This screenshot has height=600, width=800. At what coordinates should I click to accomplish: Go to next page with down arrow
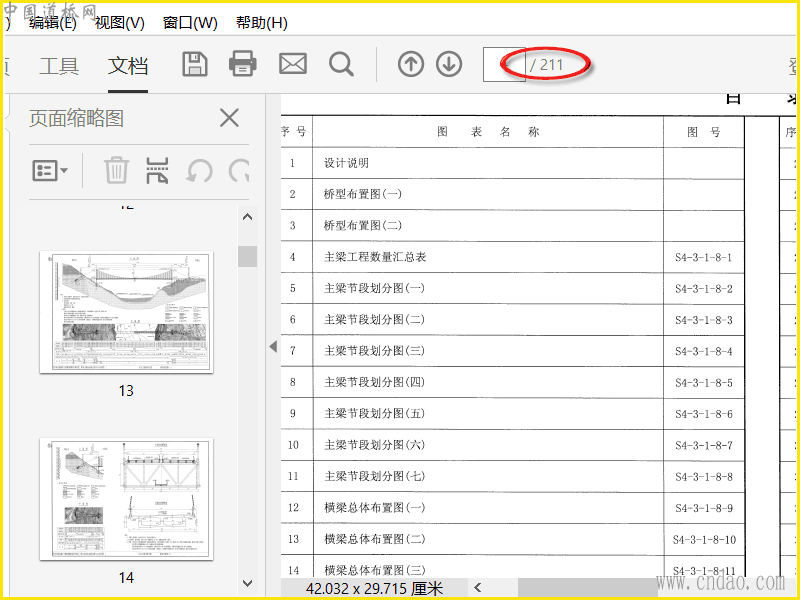(449, 65)
